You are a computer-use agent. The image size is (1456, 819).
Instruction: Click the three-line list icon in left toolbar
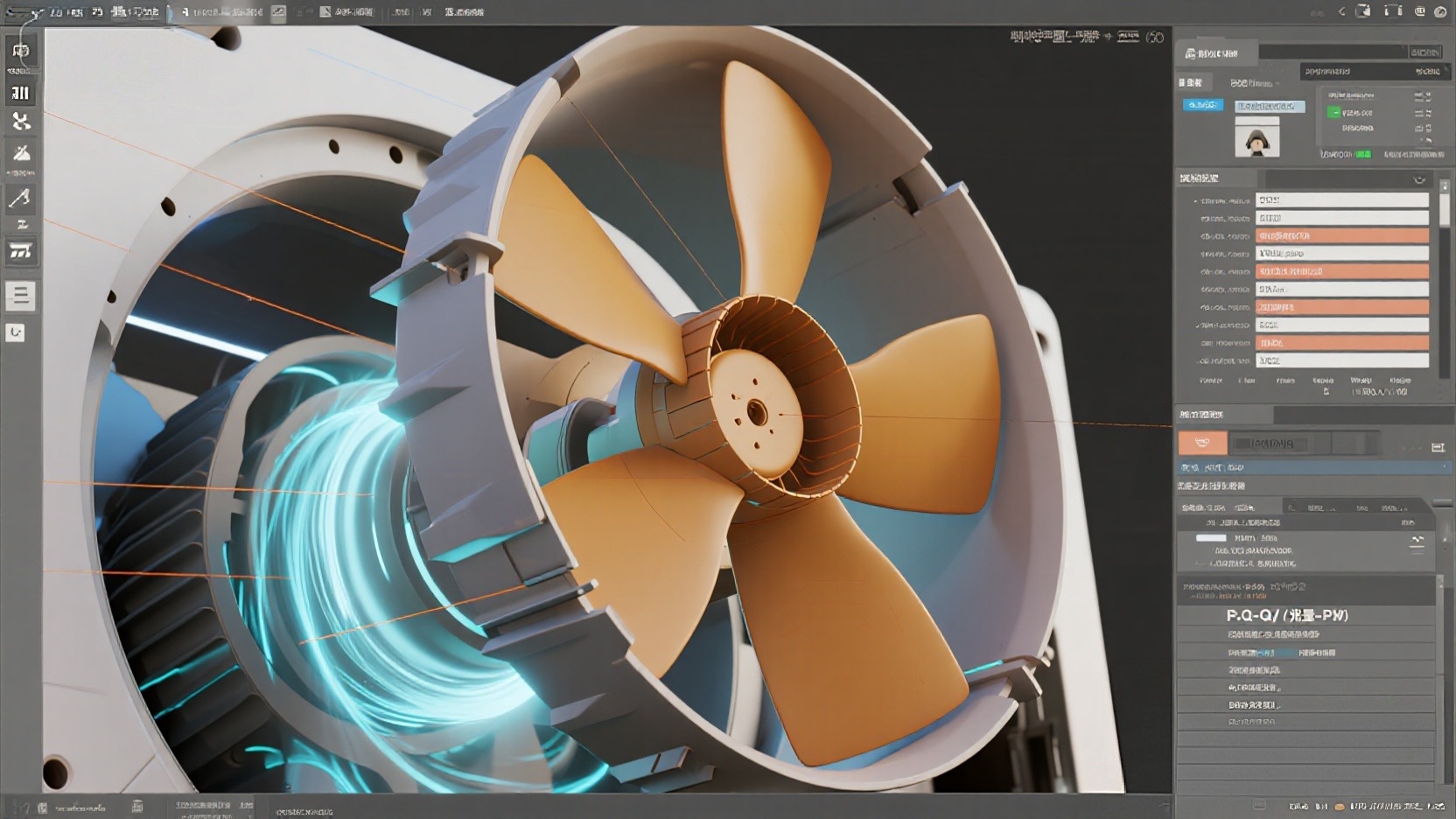(x=21, y=295)
